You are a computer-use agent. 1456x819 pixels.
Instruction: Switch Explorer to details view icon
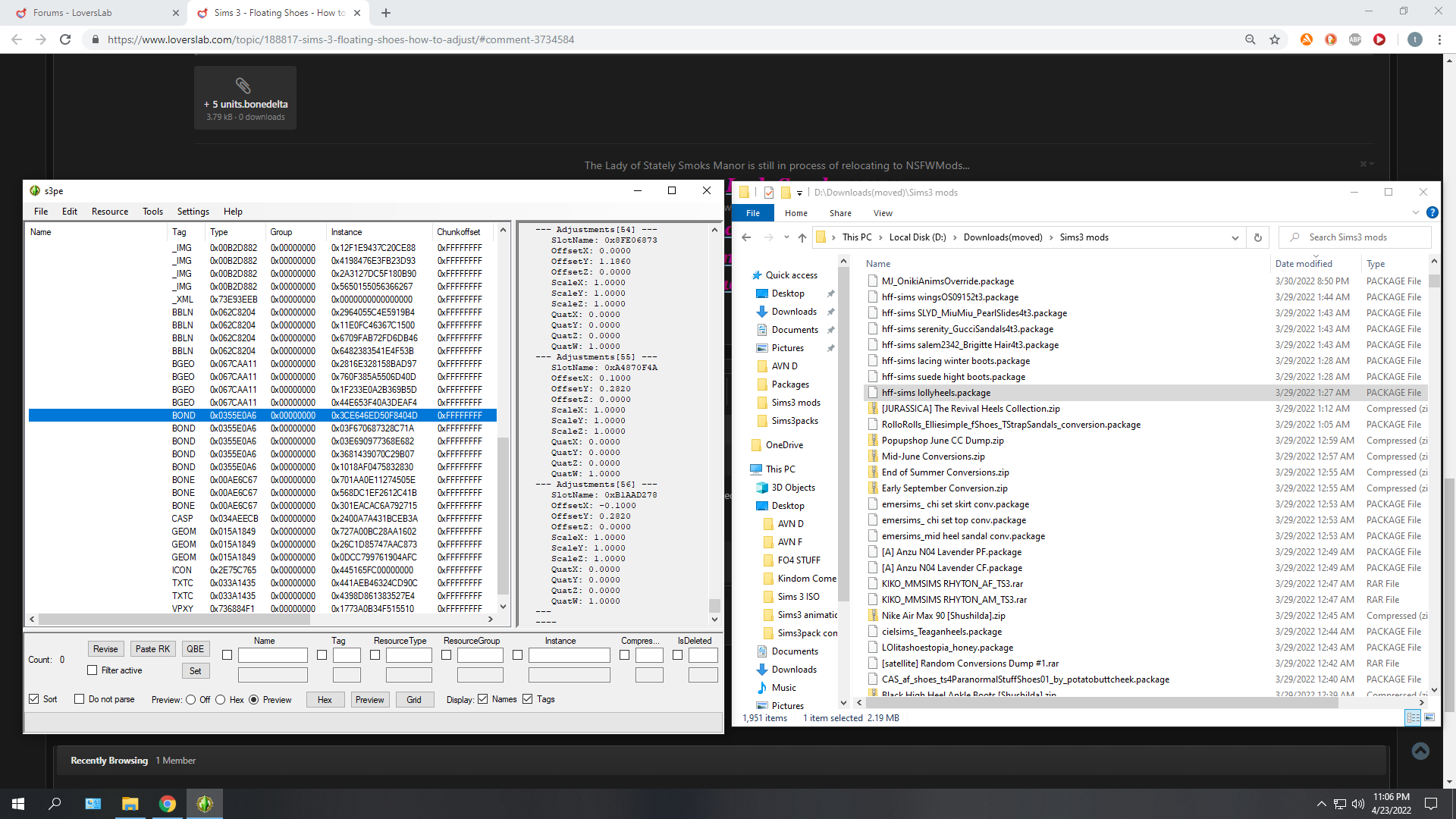1413,717
